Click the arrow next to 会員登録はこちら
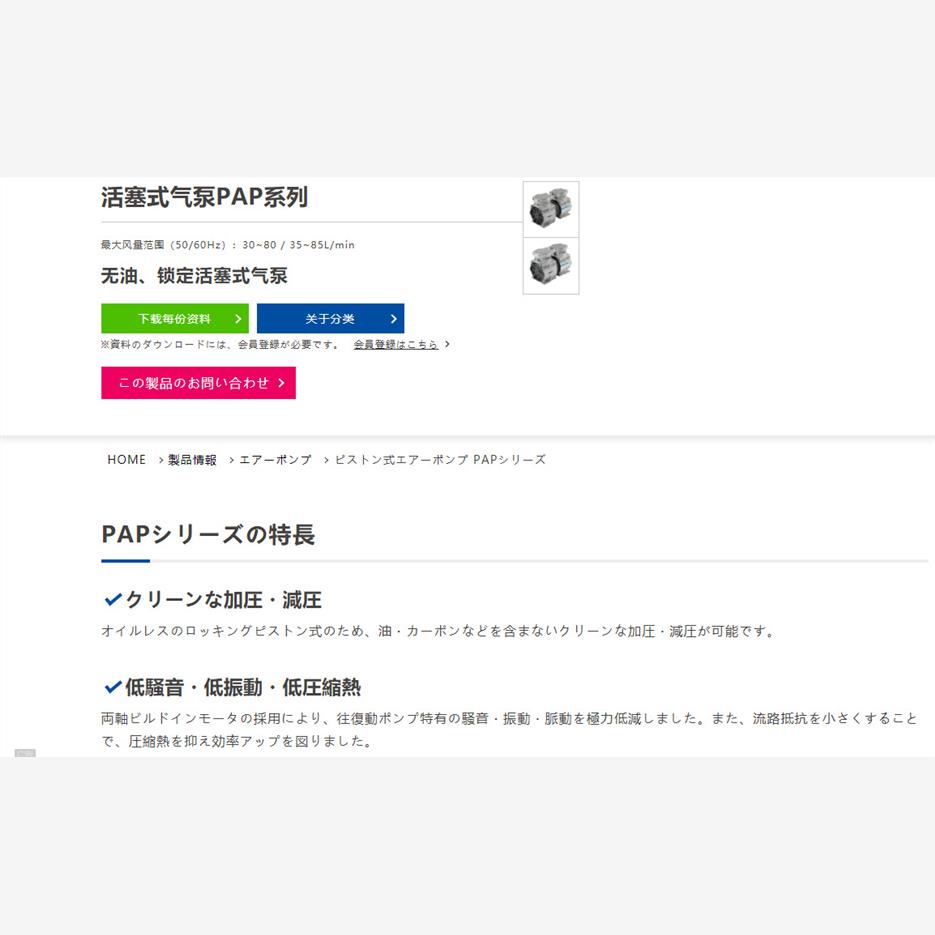This screenshot has width=935, height=935. coord(447,344)
